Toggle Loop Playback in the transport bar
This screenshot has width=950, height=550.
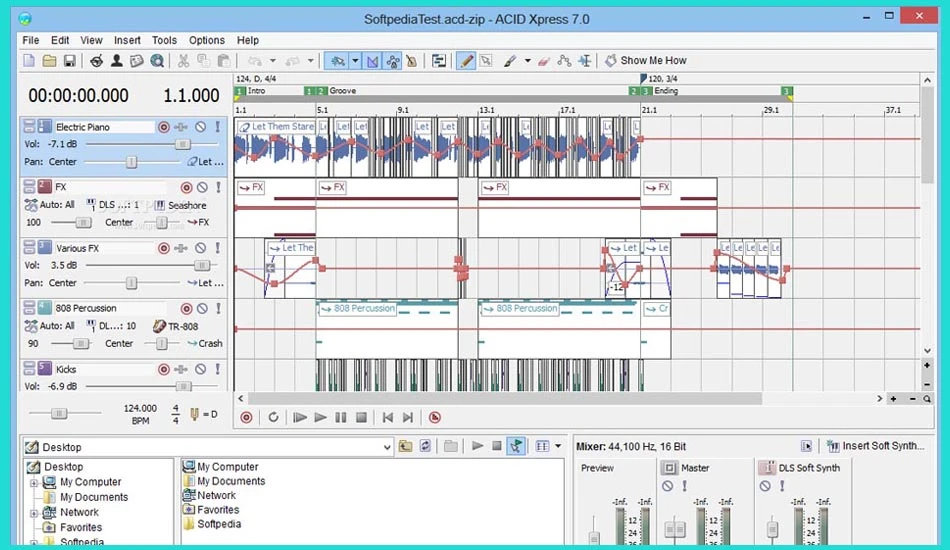[x=273, y=417]
